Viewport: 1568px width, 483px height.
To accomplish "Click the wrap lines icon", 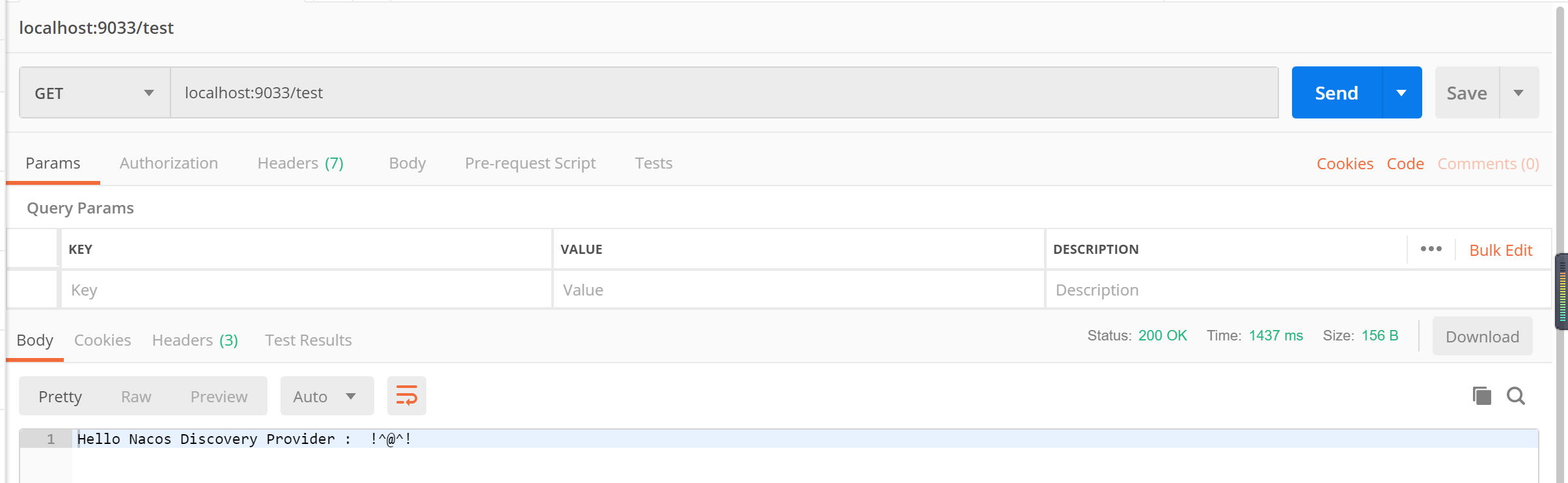I will [x=407, y=396].
